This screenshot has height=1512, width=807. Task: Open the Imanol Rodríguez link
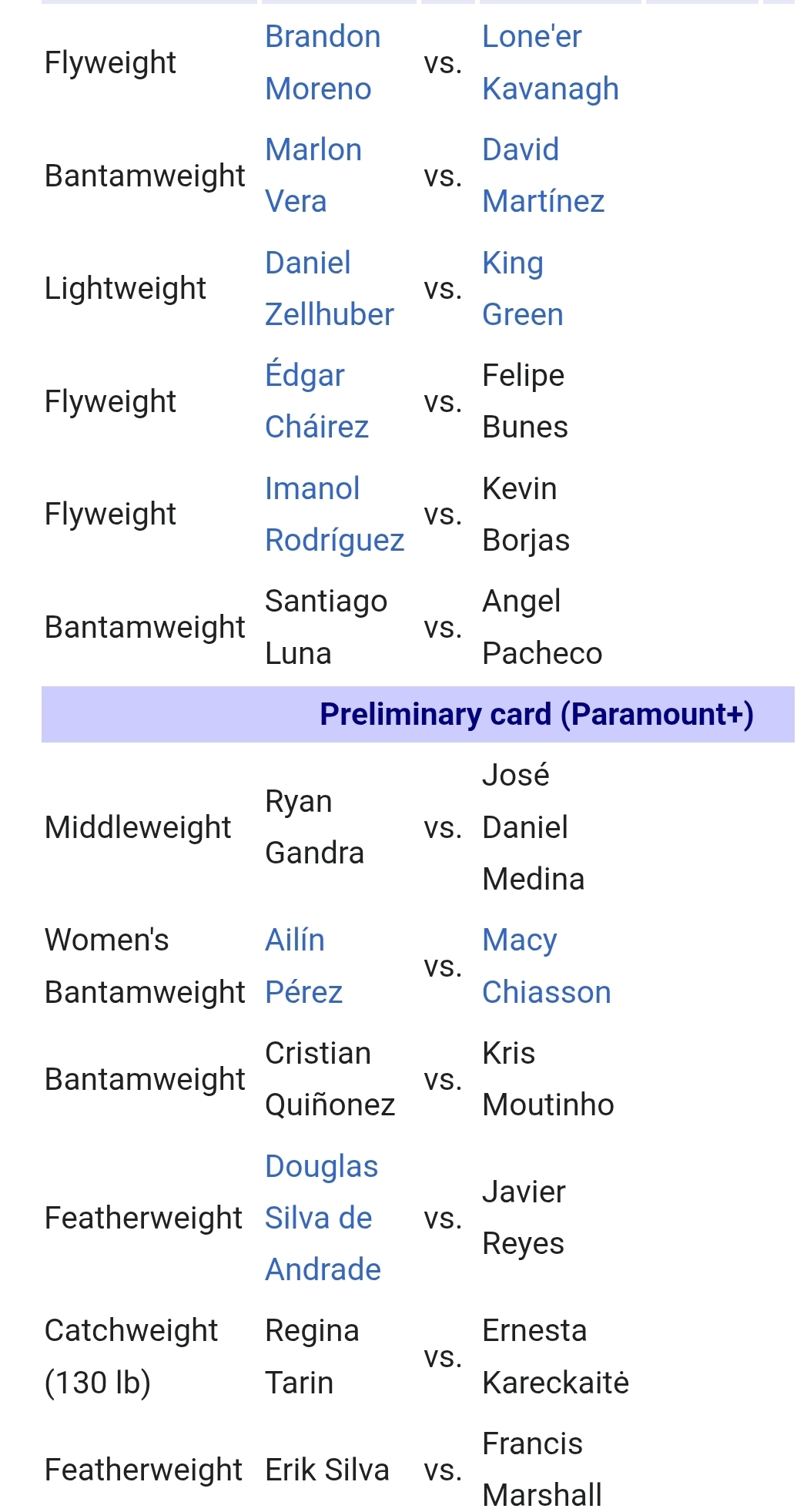[333, 514]
